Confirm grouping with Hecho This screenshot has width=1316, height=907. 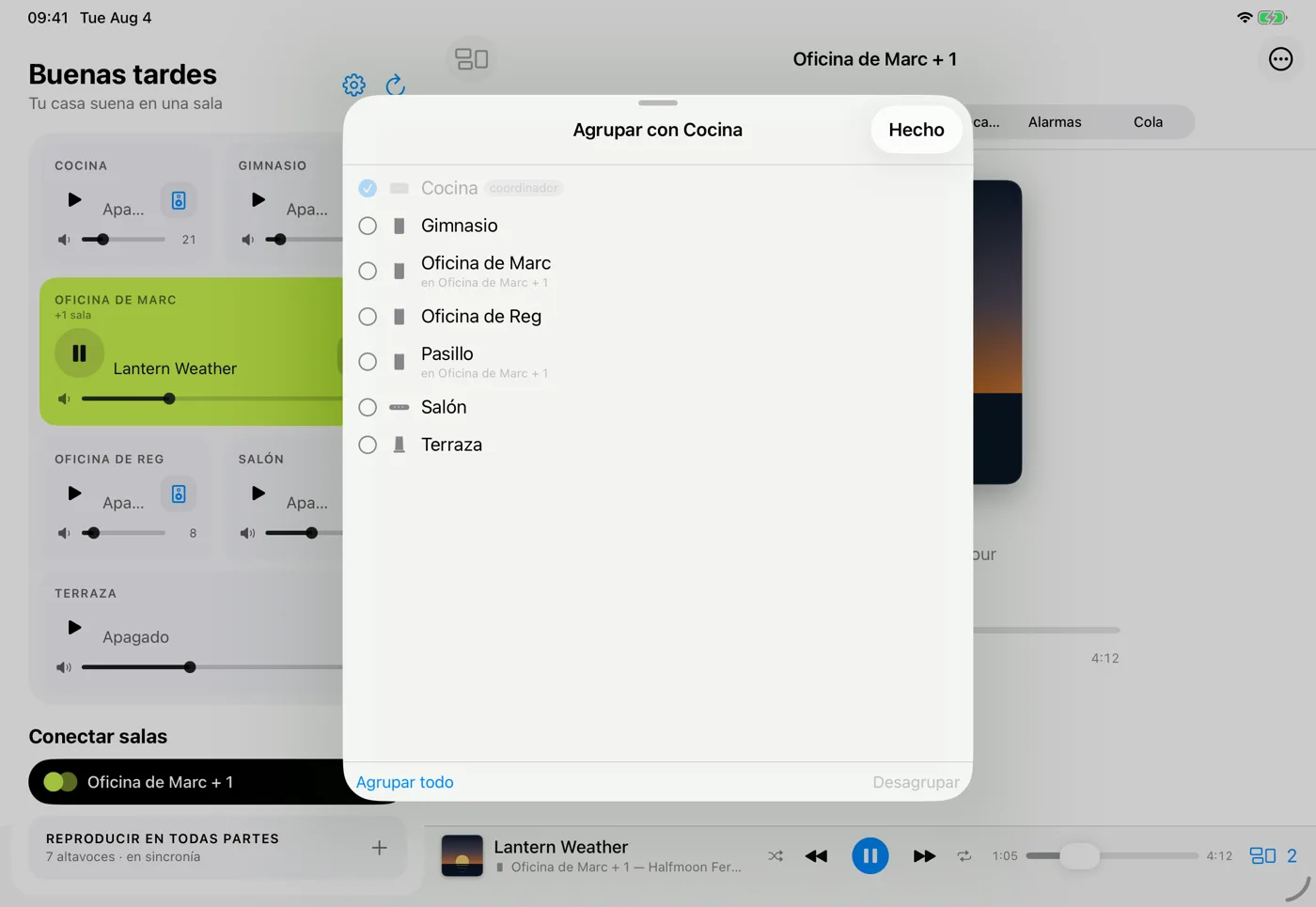(x=916, y=130)
